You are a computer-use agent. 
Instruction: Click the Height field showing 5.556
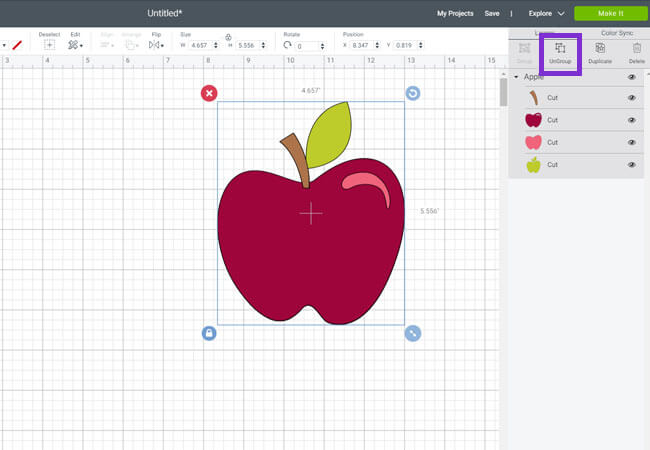[248, 45]
